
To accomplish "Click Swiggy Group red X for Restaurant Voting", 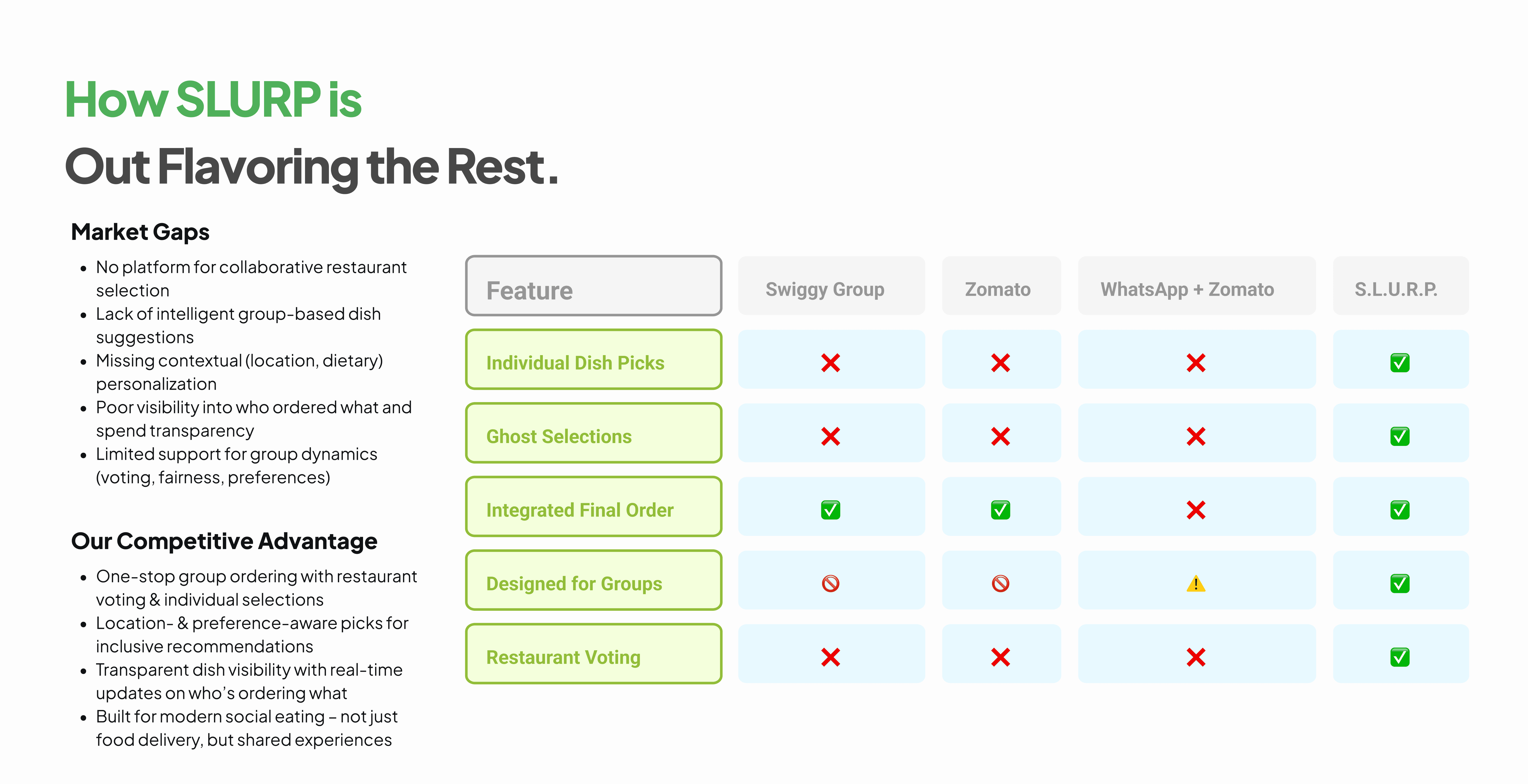I will click(x=831, y=657).
